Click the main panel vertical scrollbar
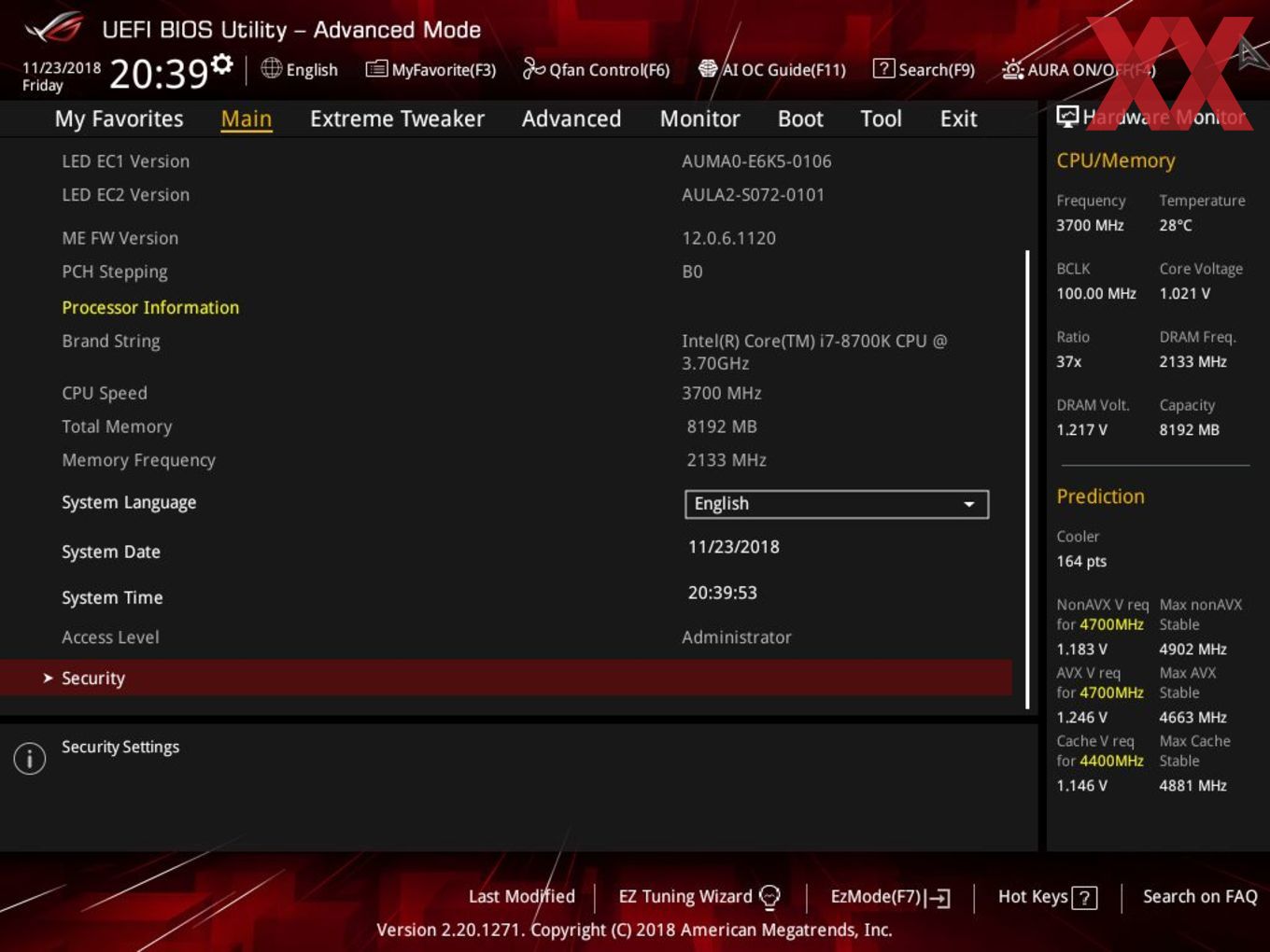The height and width of the screenshot is (952, 1270). tap(1028, 478)
